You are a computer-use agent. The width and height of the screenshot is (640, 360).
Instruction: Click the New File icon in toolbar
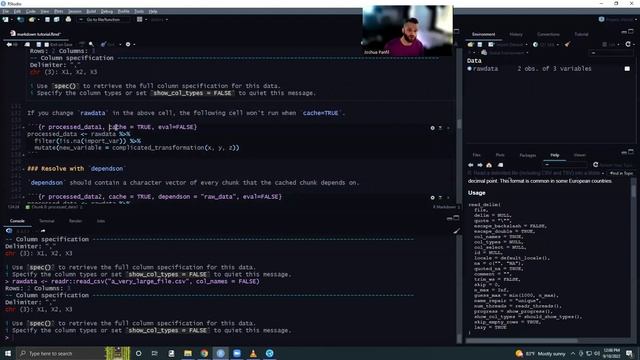coord(5,20)
